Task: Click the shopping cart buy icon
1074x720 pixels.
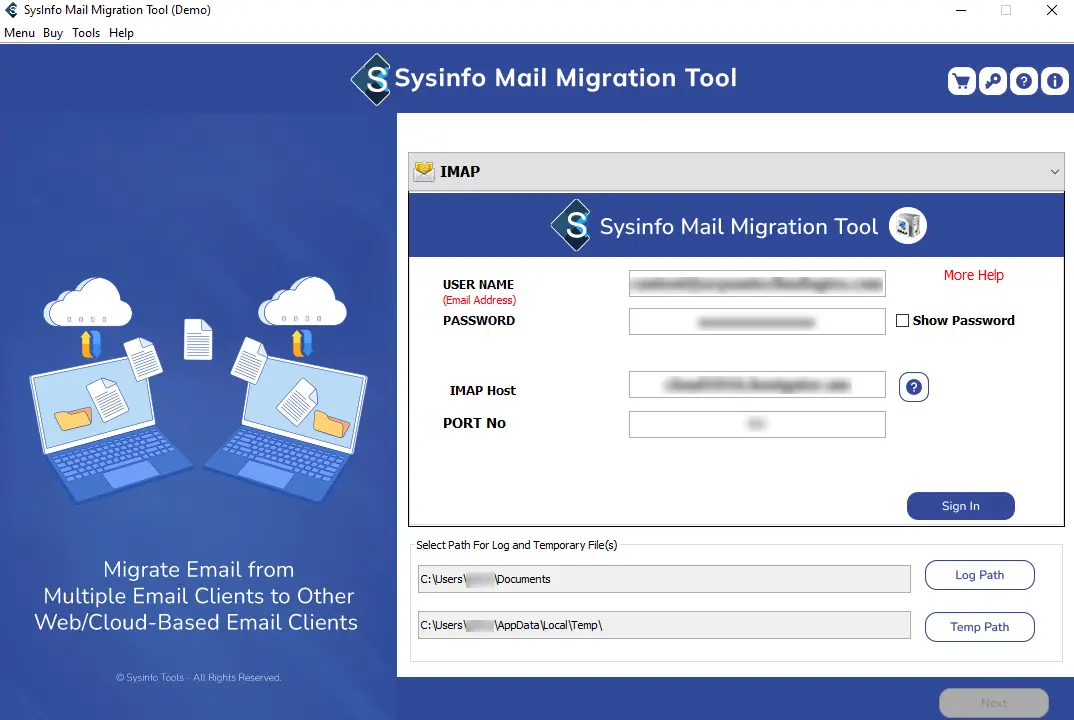Action: pyautogui.click(x=962, y=82)
